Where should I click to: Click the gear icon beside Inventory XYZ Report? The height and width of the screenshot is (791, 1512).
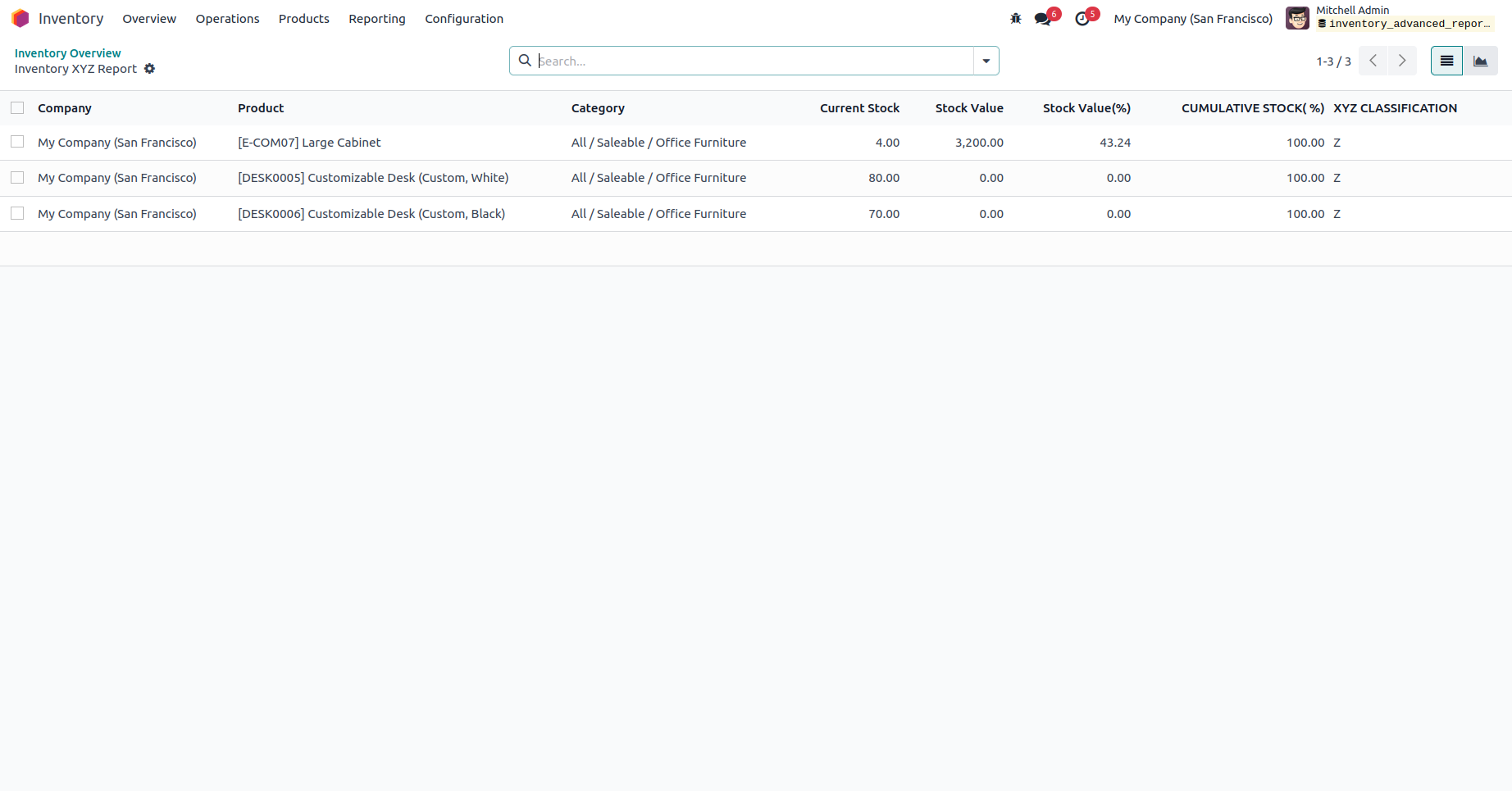click(x=149, y=69)
